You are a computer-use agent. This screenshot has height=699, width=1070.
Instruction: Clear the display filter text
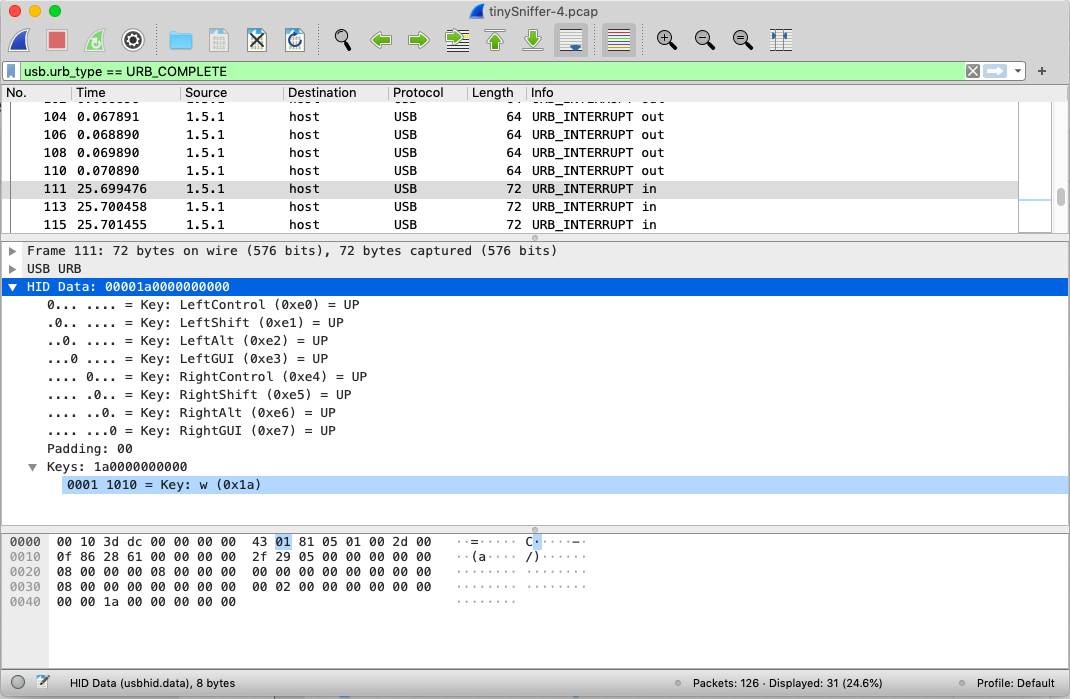click(972, 71)
